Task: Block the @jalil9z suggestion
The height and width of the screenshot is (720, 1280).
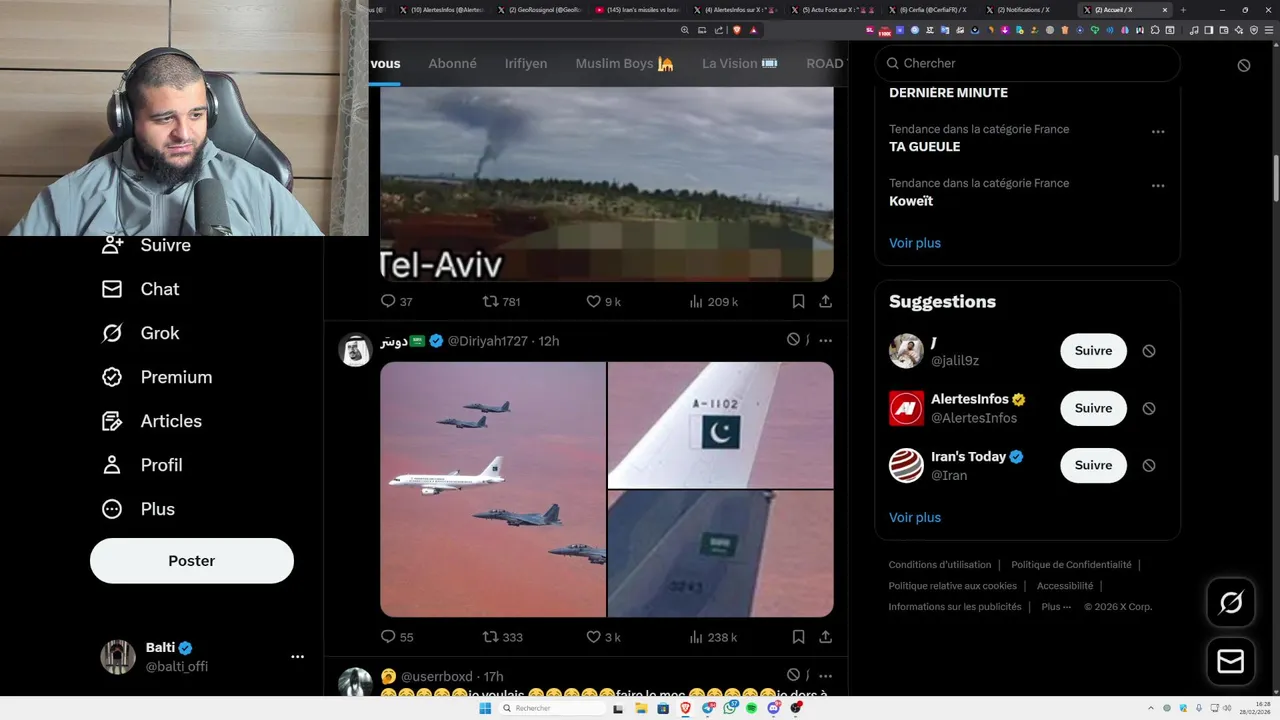Action: [1149, 351]
